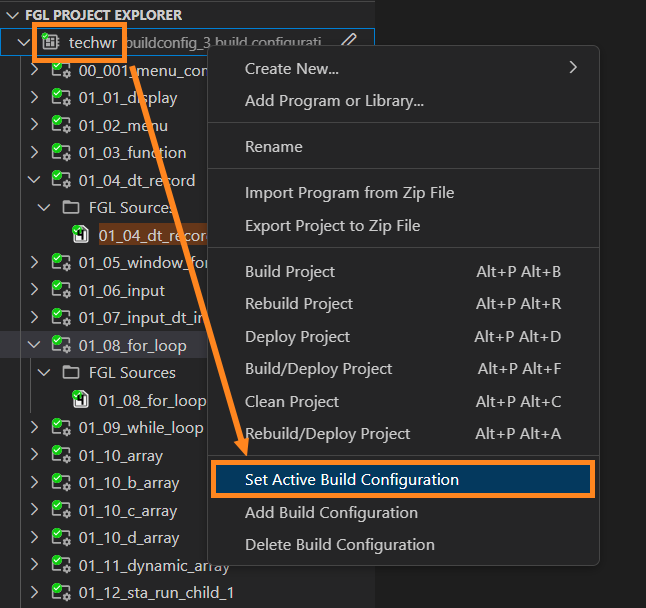Collapse the FGL Project Explorer panel
This screenshot has width=646, height=608.
click(x=13, y=15)
